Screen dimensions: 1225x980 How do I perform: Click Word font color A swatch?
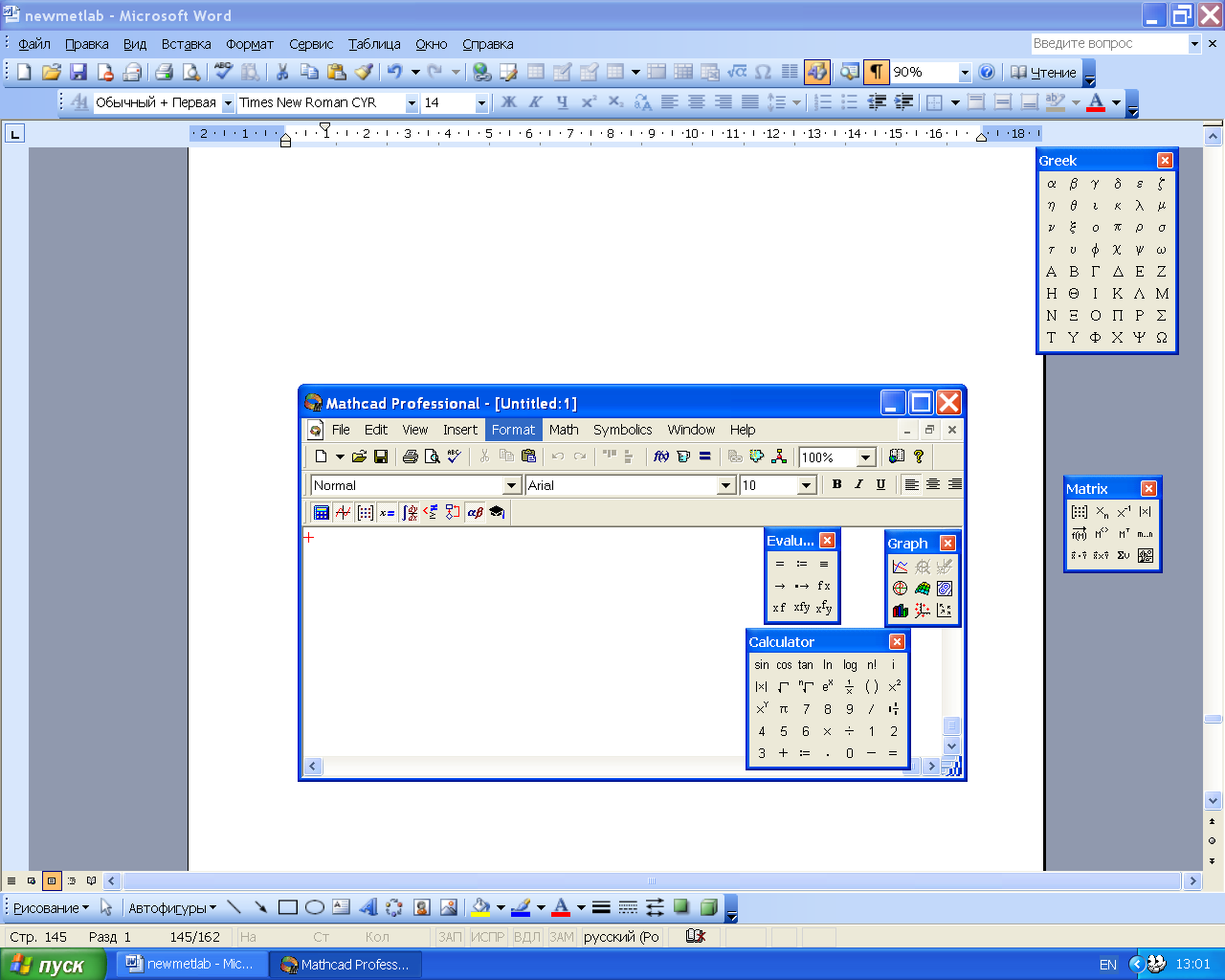(x=1097, y=102)
